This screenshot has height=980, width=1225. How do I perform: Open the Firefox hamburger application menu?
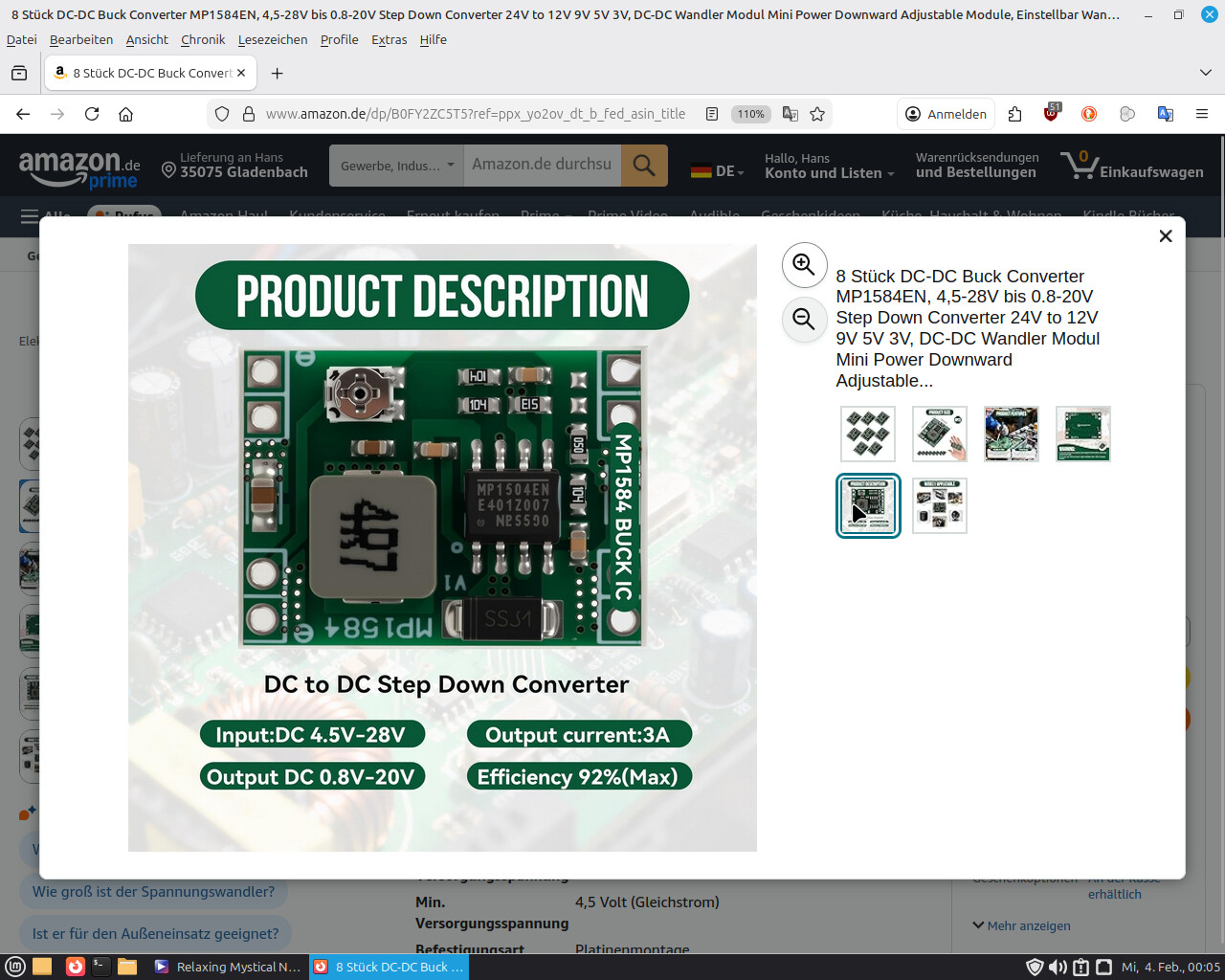tap(1202, 114)
